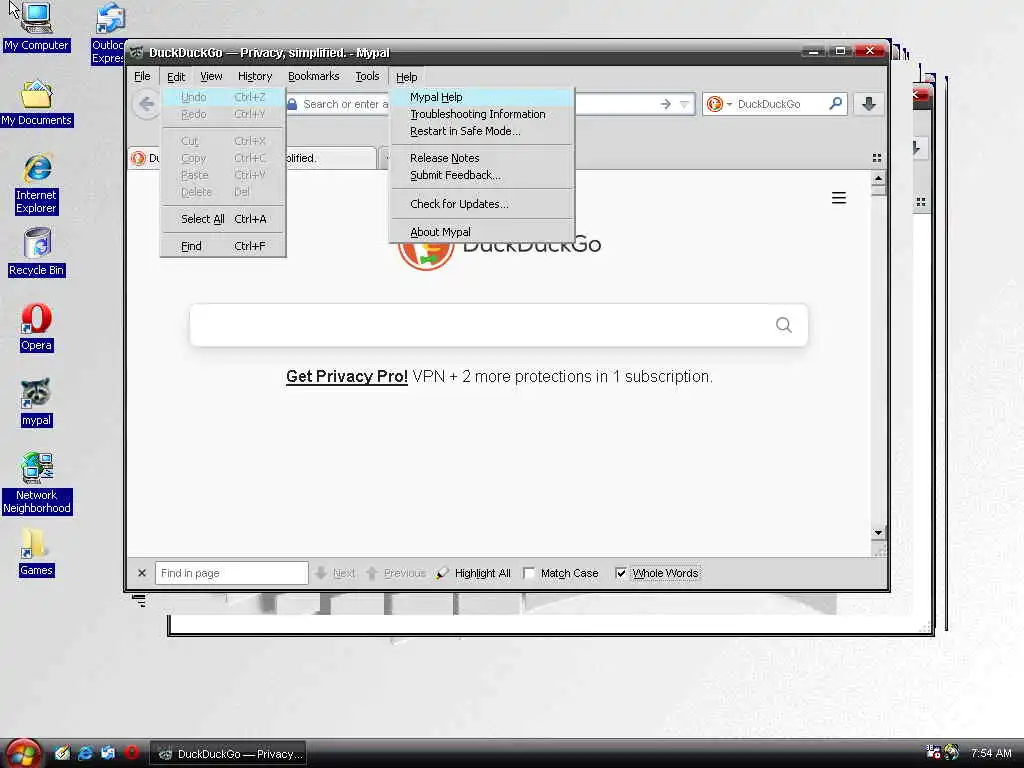Click the Outlook Express quick launch taskbar icon
The image size is (1024, 768).
tap(108, 753)
